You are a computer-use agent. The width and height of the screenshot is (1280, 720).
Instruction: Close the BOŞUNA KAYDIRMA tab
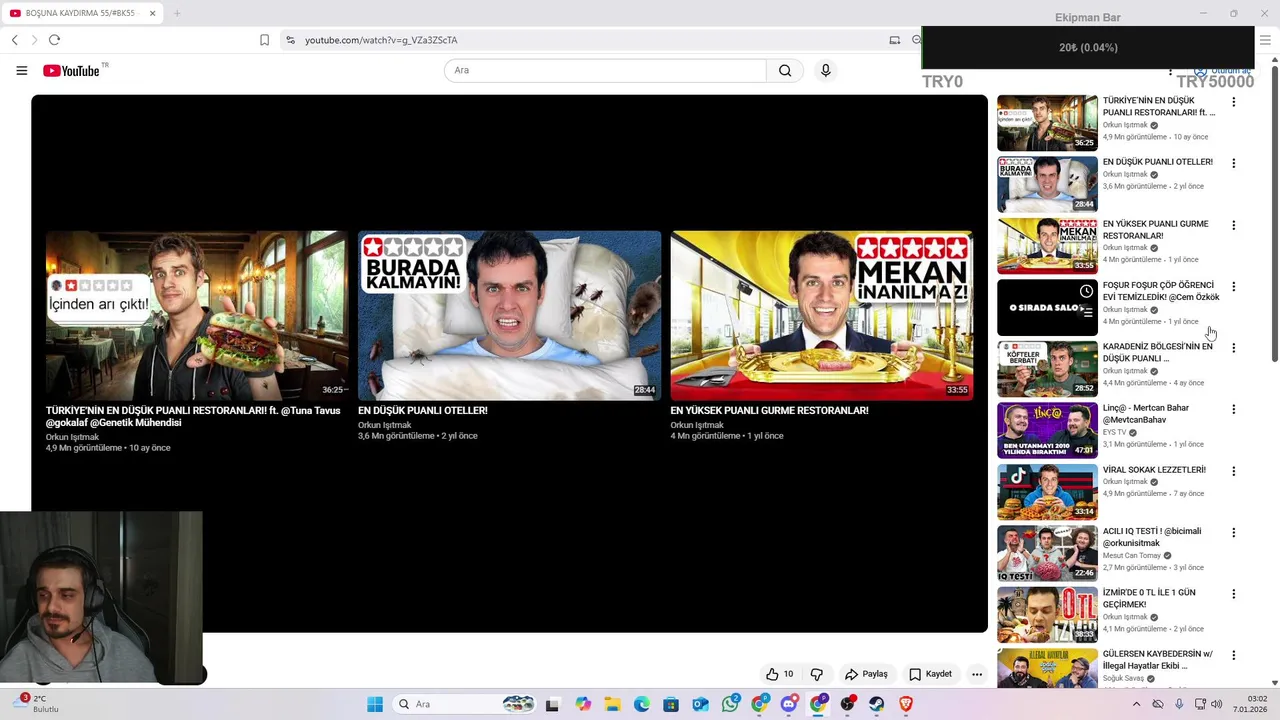pyautogui.click(x=152, y=13)
